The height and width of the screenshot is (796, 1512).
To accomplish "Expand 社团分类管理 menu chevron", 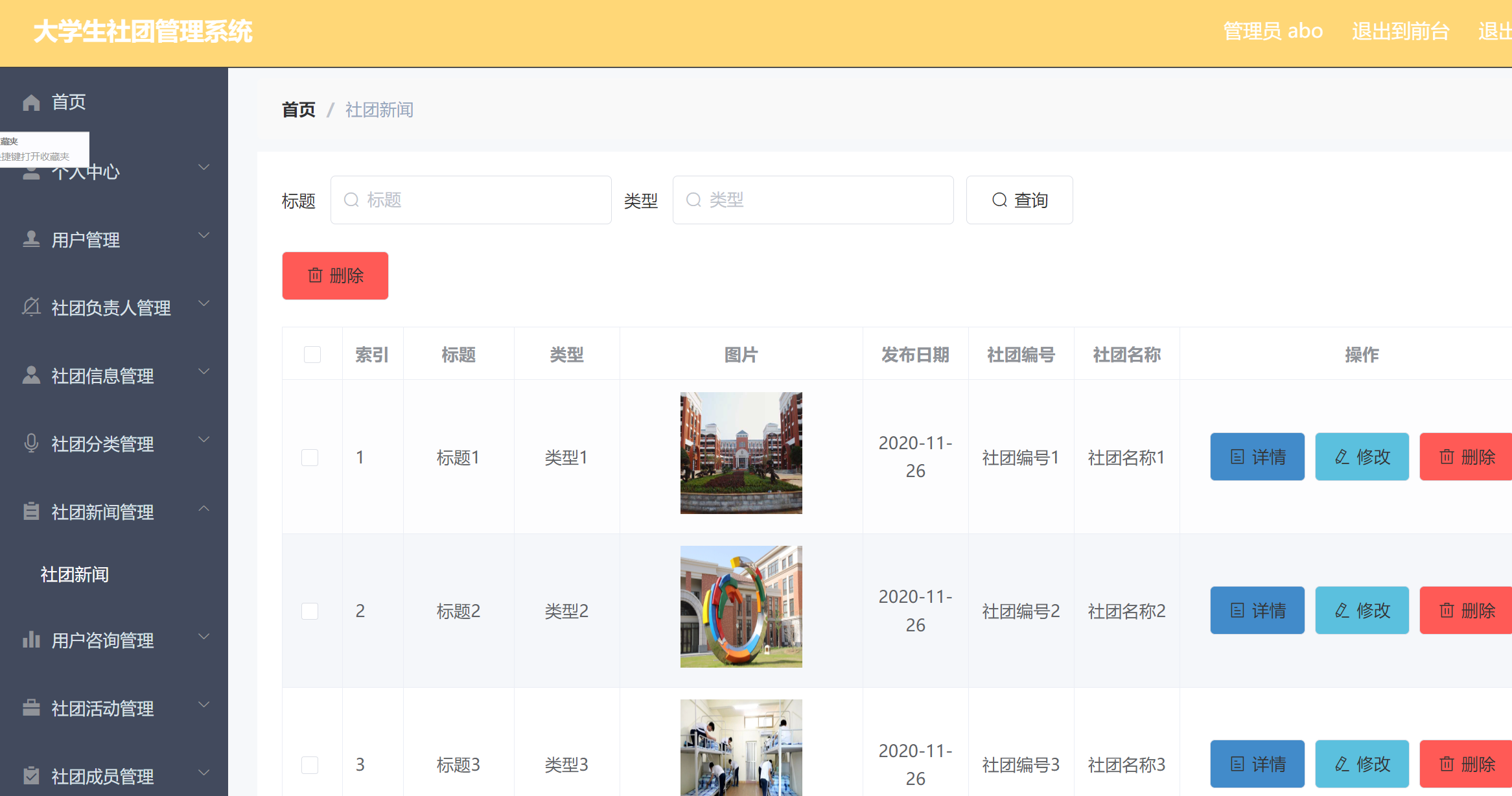I will (x=204, y=439).
